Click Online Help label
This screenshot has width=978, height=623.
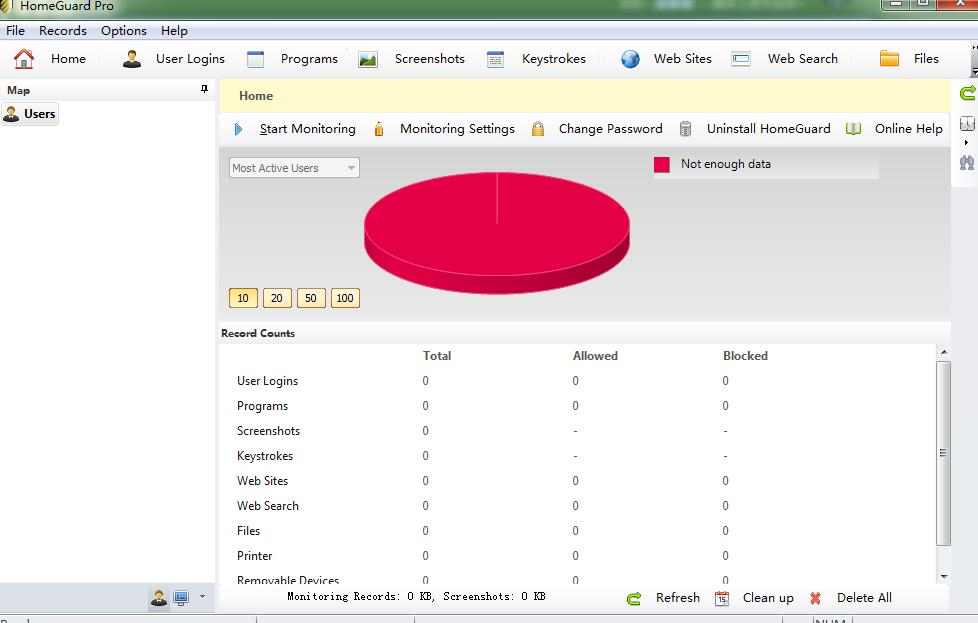click(909, 129)
